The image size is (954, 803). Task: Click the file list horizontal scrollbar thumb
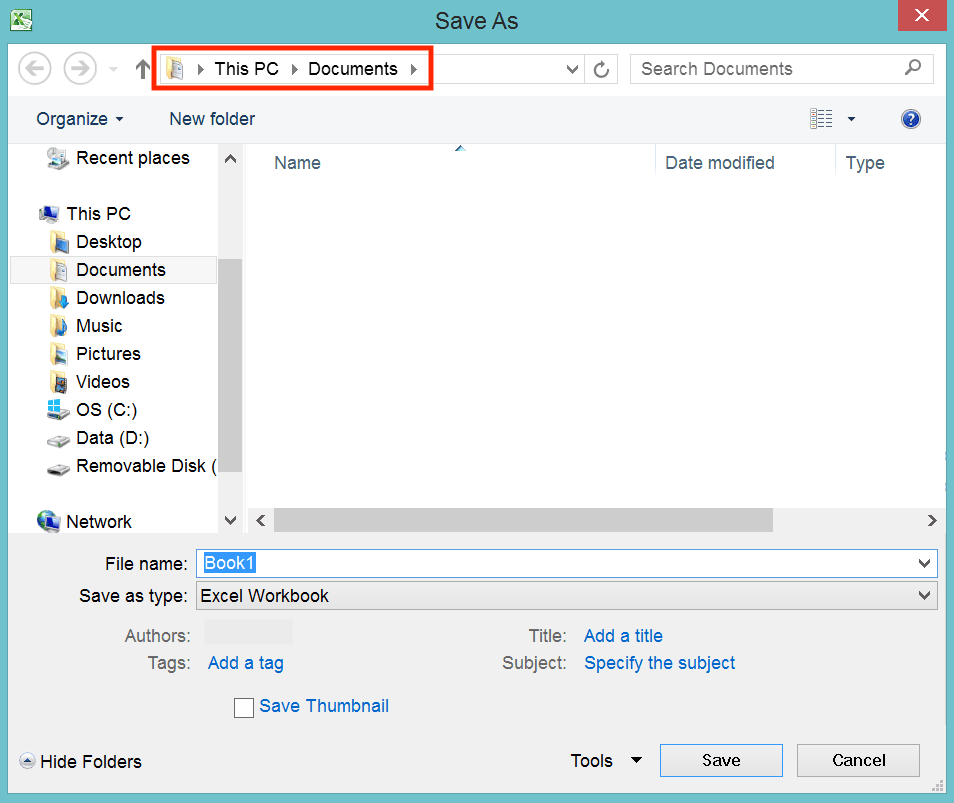tap(523, 520)
